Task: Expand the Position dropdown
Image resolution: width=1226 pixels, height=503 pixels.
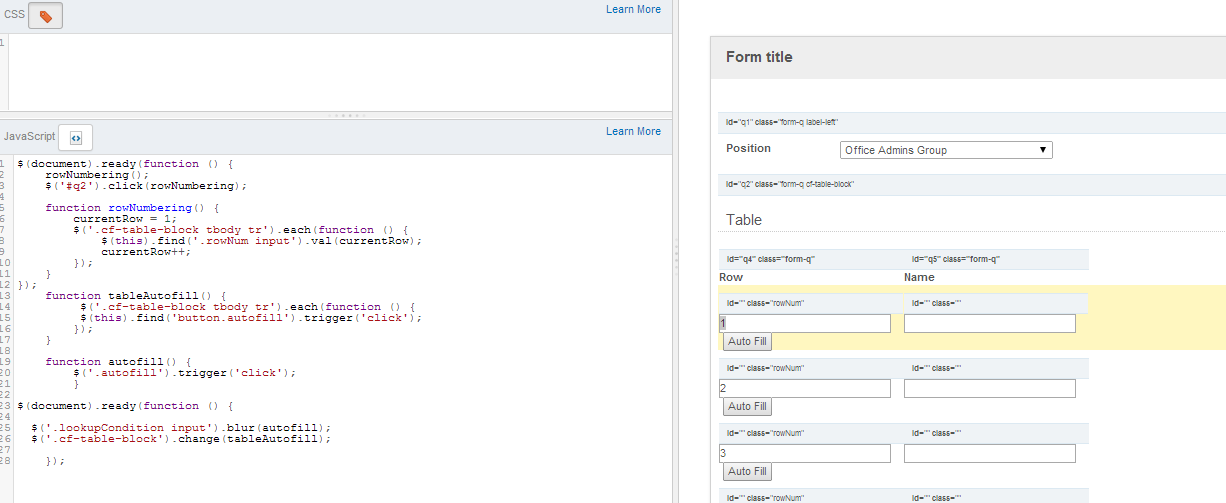Action: [946, 150]
